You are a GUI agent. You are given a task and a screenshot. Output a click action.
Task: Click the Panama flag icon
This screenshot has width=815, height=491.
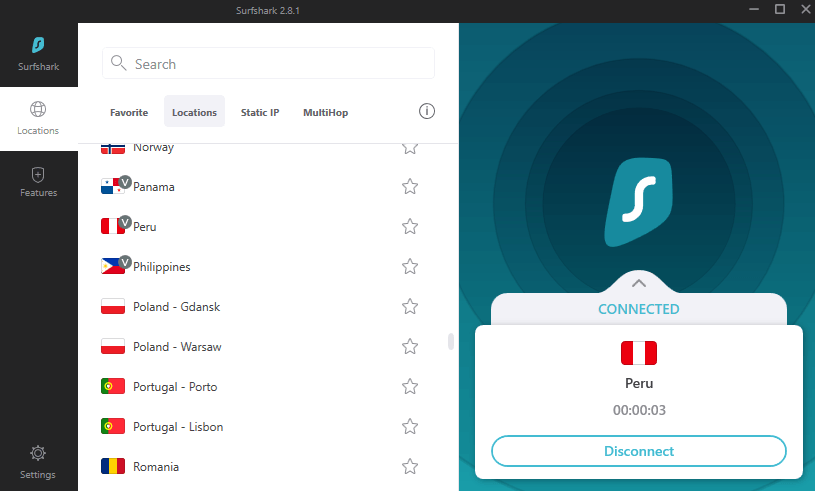point(112,187)
